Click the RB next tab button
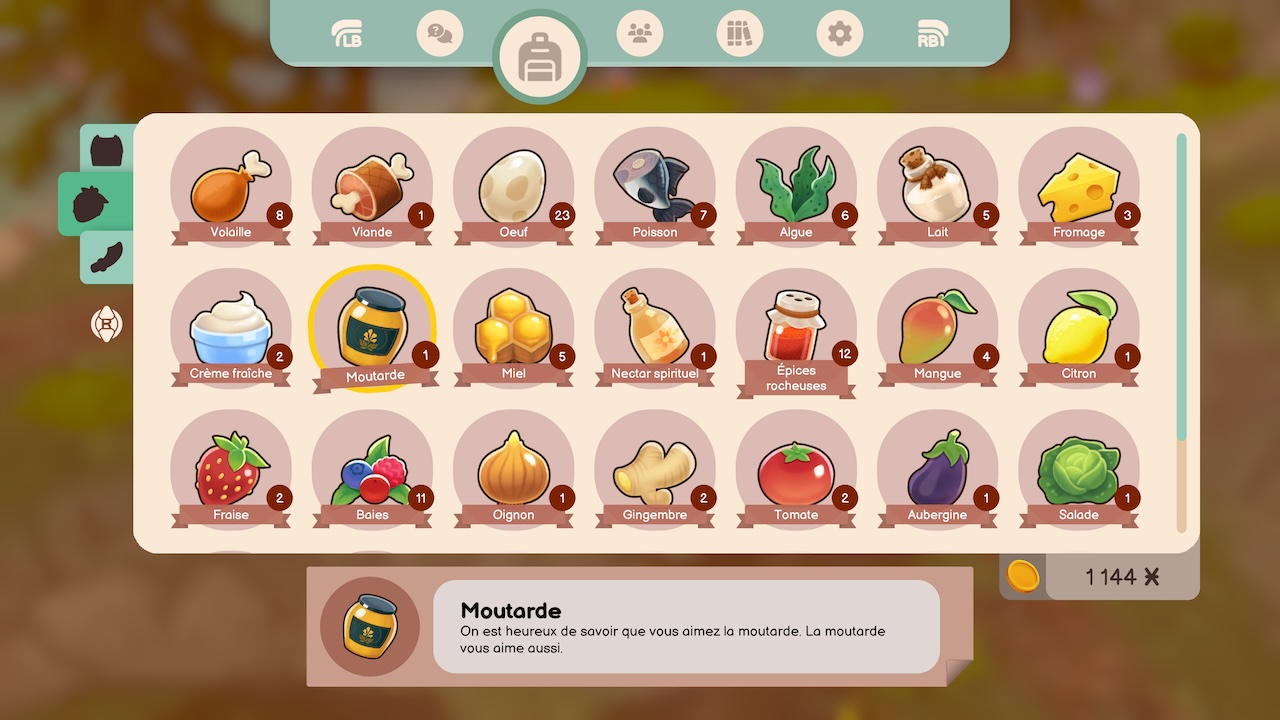Viewport: 1280px width, 720px height. coord(932,35)
